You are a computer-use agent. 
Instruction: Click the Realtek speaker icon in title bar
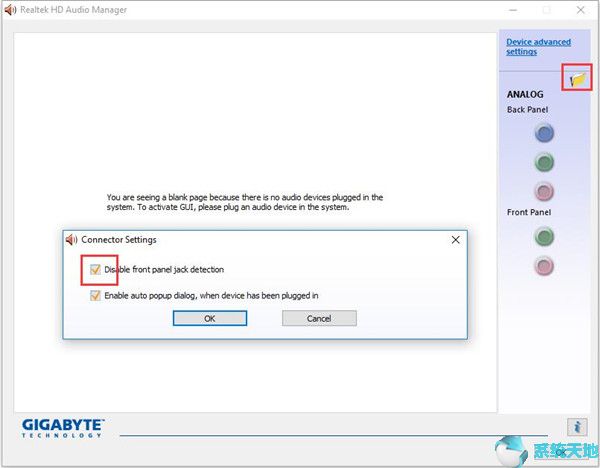(x=11, y=10)
